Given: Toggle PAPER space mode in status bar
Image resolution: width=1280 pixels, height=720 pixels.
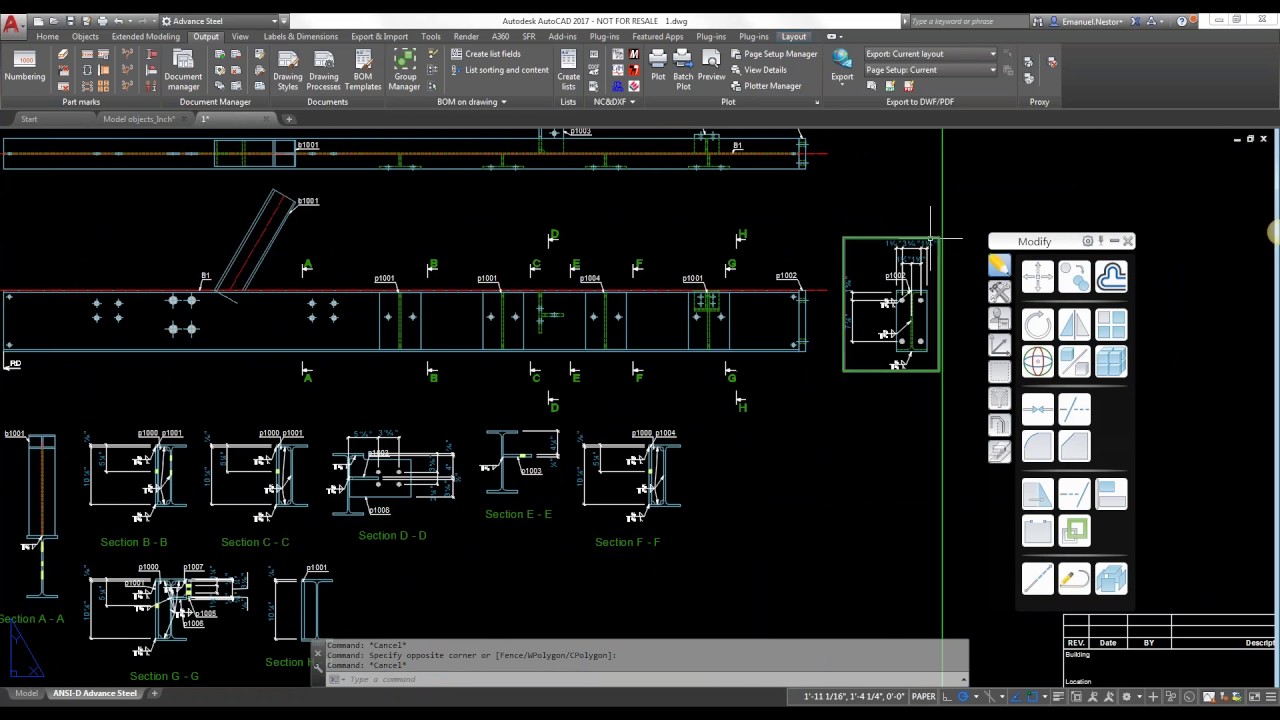Looking at the screenshot, I should click(x=923, y=697).
